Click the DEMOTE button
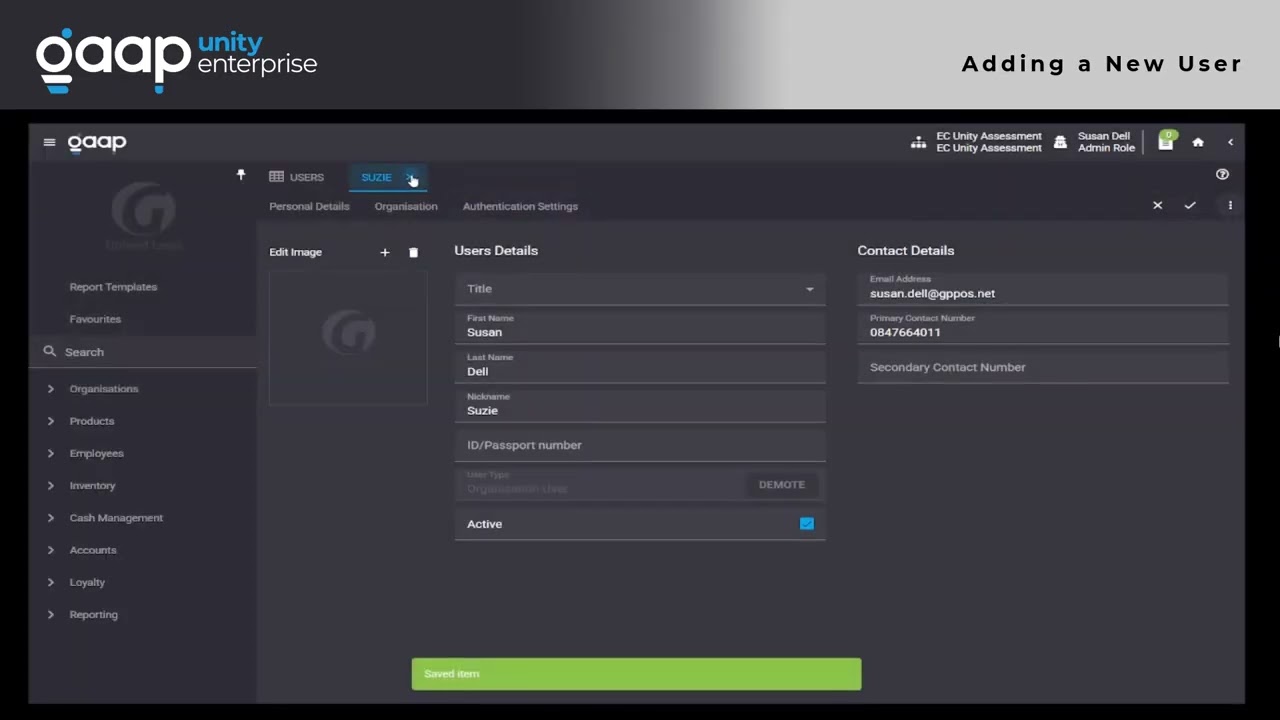The height and width of the screenshot is (720, 1280). [x=782, y=484]
